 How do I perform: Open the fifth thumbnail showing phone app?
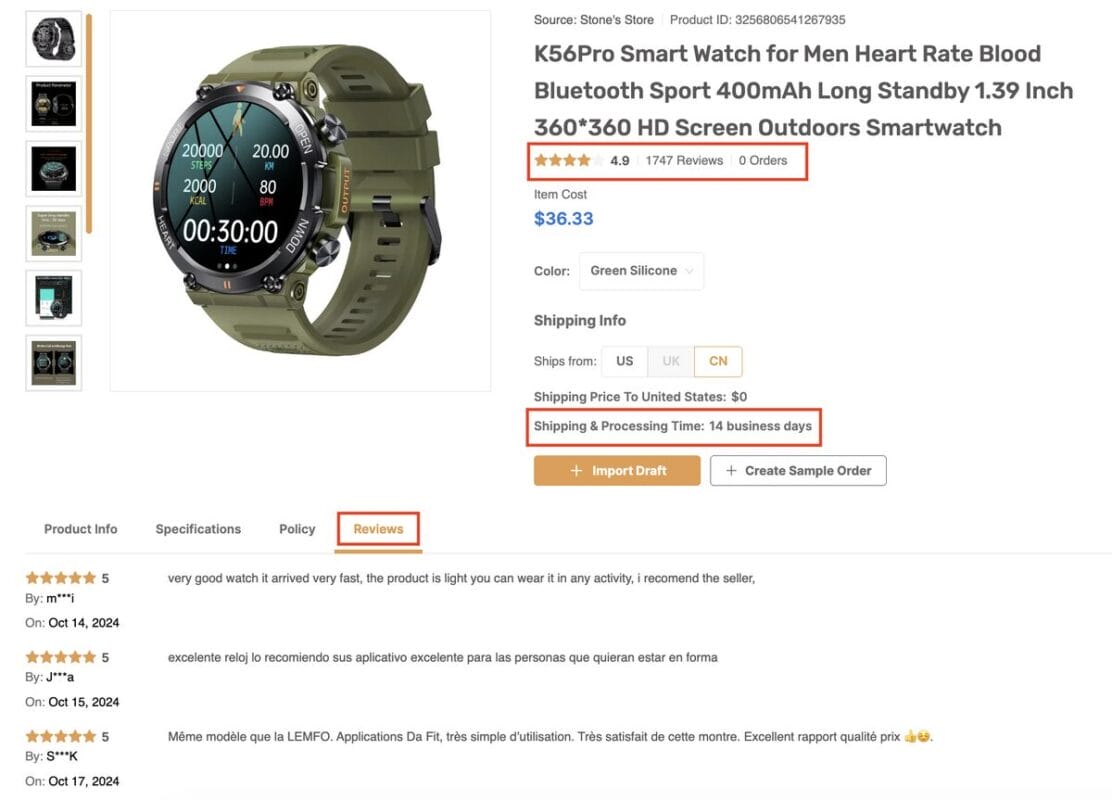(53, 298)
